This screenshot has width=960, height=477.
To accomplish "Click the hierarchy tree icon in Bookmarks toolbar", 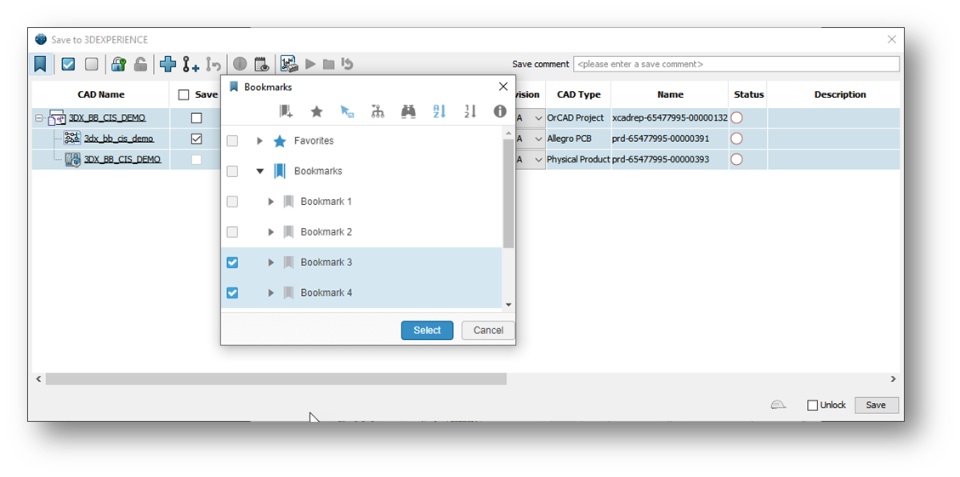I will tap(378, 111).
